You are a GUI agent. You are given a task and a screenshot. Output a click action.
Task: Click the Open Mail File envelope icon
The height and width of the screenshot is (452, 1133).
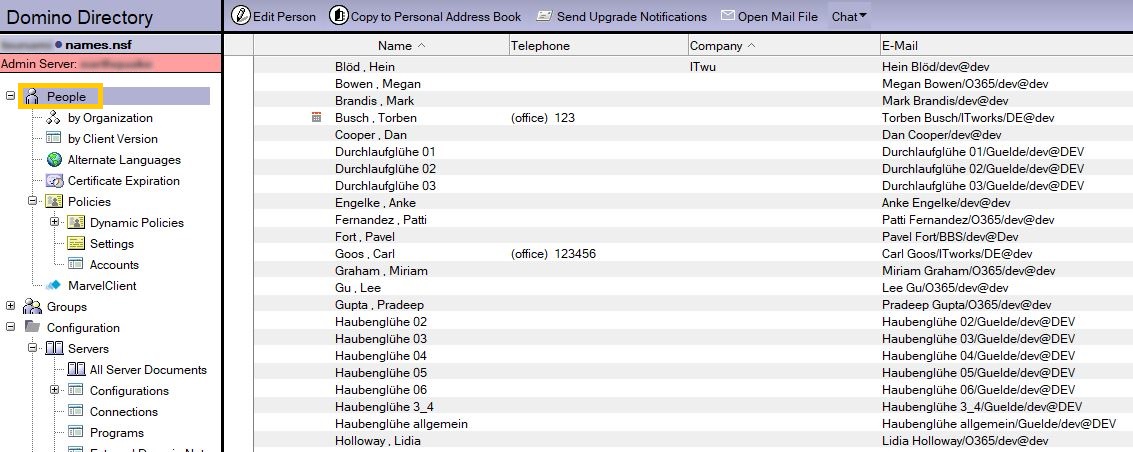click(x=728, y=16)
